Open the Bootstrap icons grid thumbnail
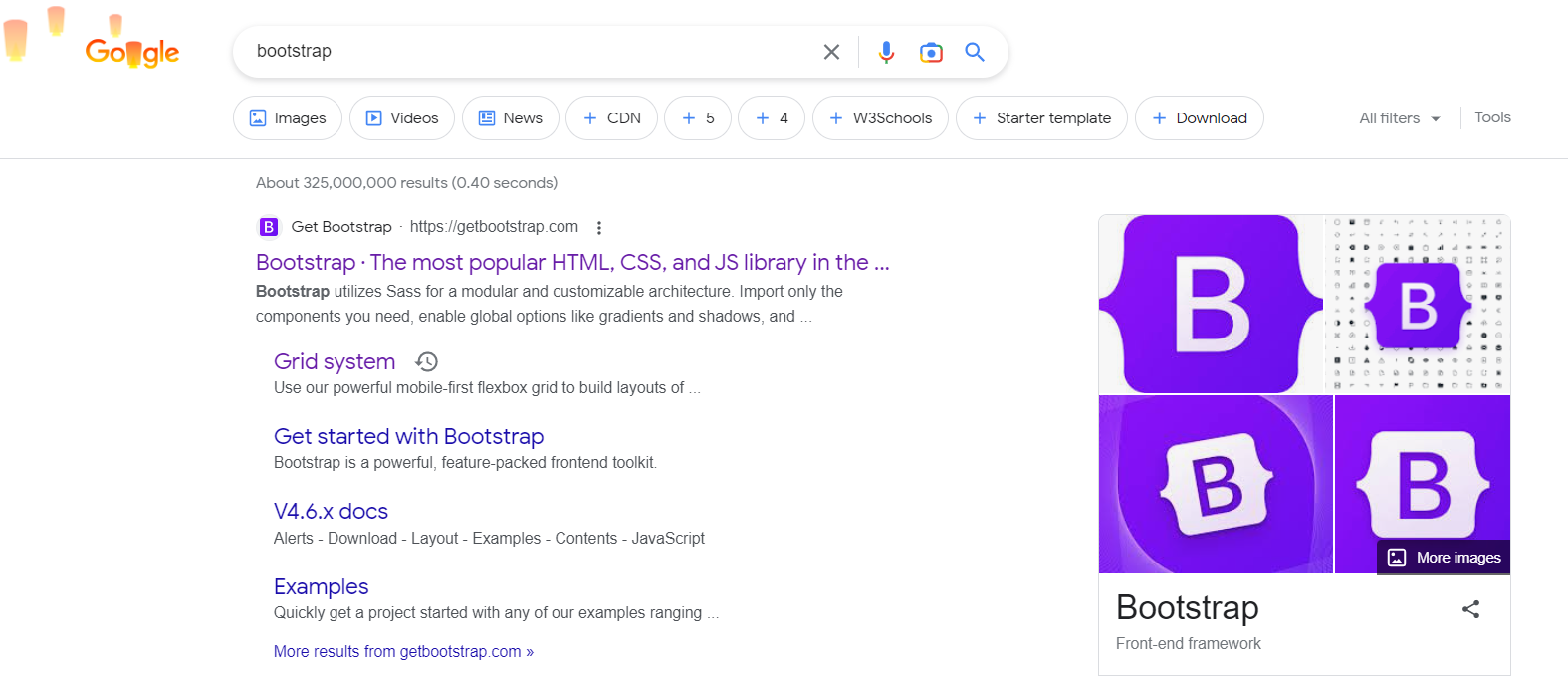 [1418, 304]
